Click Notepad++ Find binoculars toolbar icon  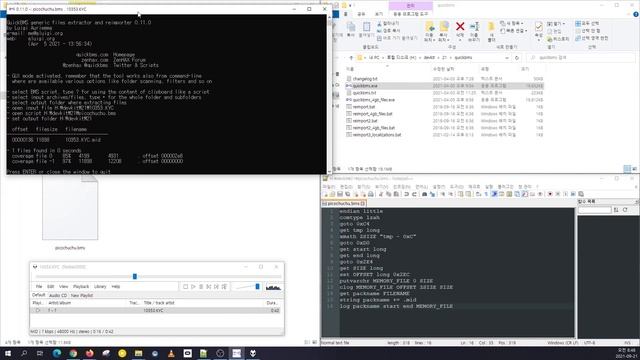pos(424,194)
